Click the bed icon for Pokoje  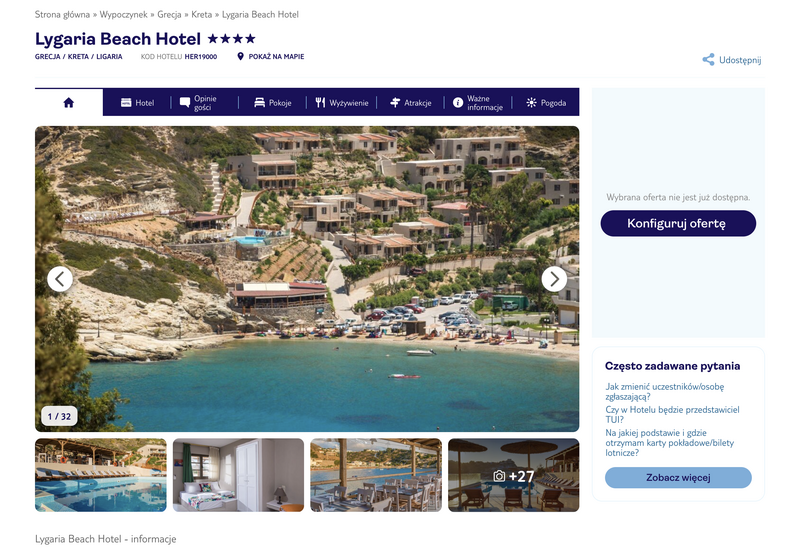pos(260,103)
